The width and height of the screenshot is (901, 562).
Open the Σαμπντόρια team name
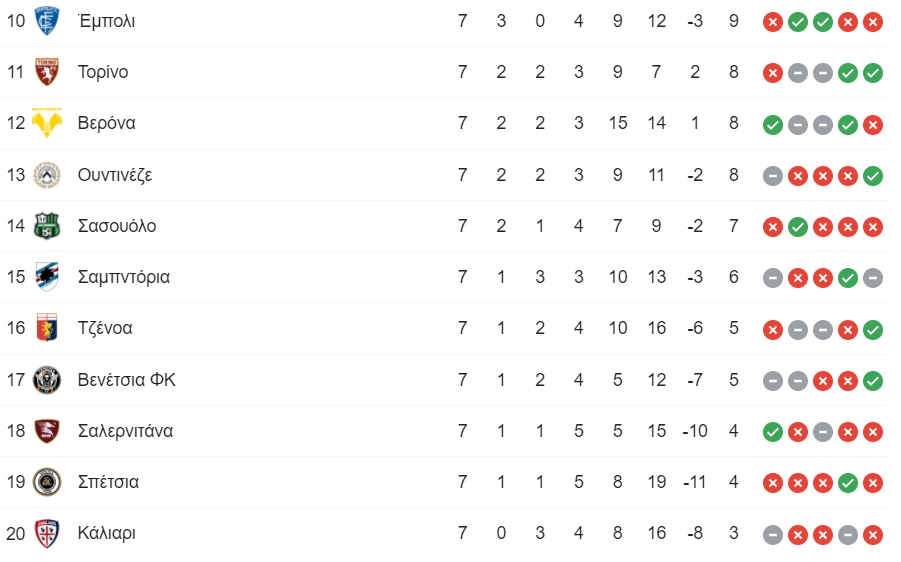click(124, 278)
